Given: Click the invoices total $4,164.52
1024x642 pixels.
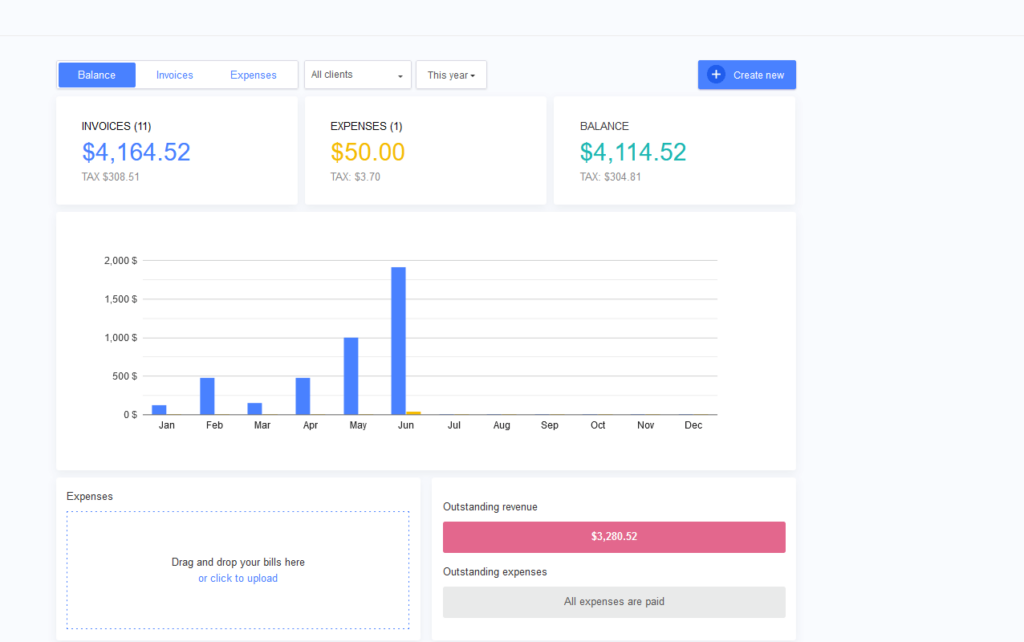Looking at the screenshot, I should click(x=136, y=152).
